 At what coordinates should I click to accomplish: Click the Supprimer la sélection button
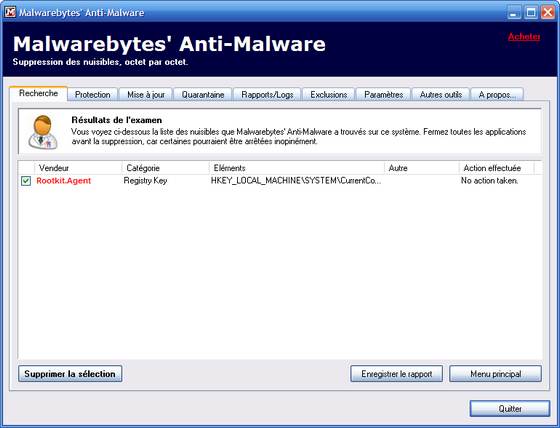coord(70,374)
